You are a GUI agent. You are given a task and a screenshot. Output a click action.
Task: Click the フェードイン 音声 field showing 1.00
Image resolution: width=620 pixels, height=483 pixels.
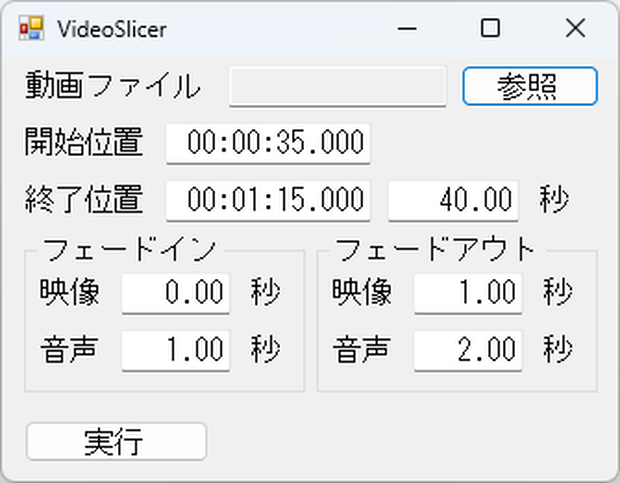(176, 351)
